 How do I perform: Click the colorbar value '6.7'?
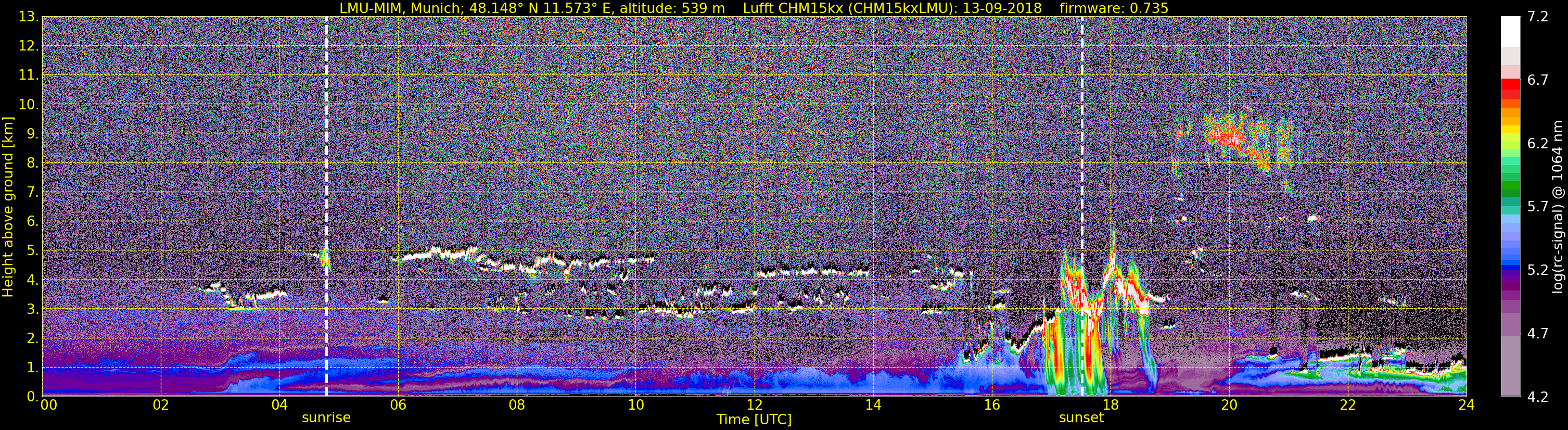[x=1538, y=80]
